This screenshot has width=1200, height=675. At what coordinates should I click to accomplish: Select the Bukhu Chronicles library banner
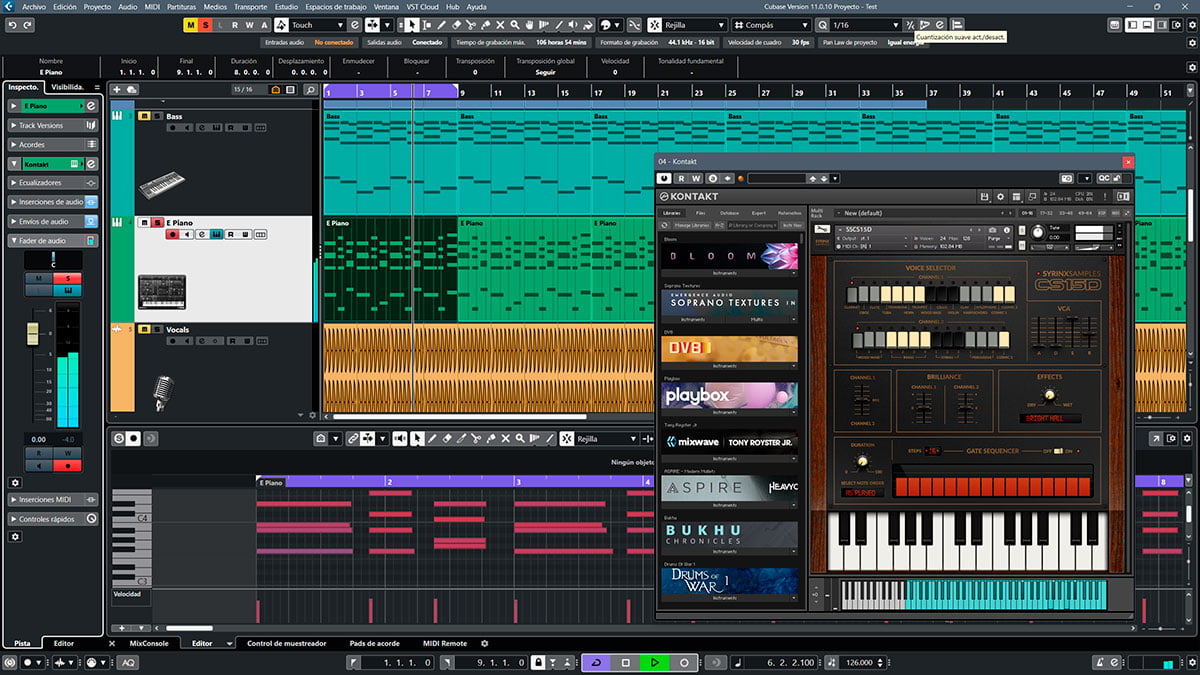pos(729,534)
